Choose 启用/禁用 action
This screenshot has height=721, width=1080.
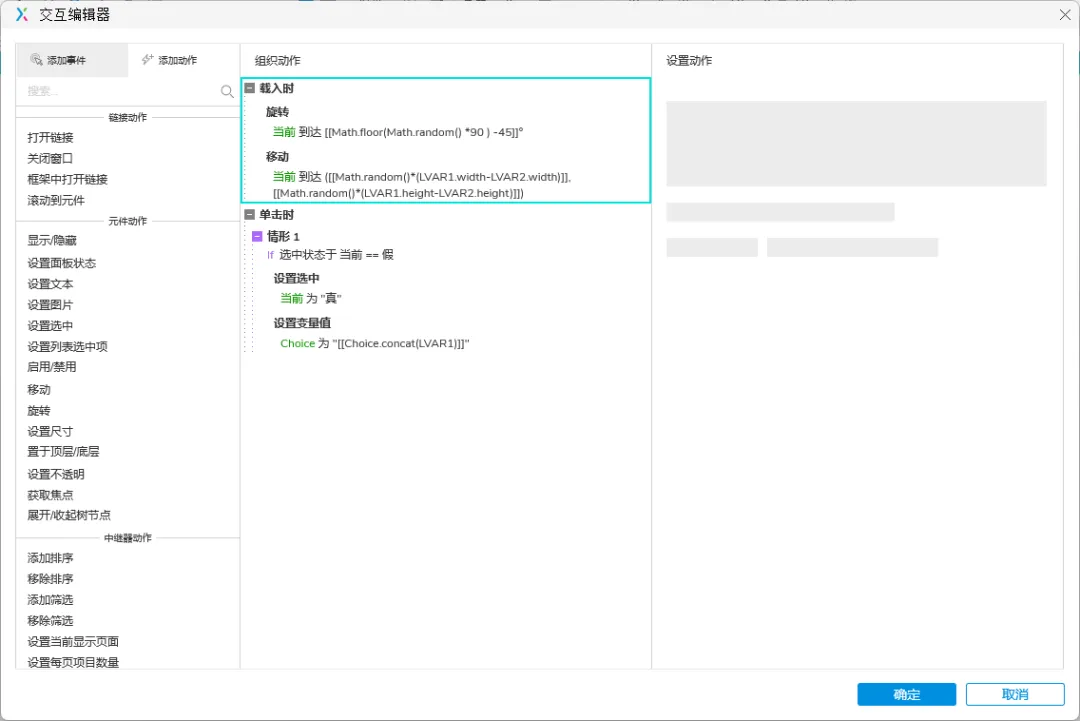click(52, 367)
